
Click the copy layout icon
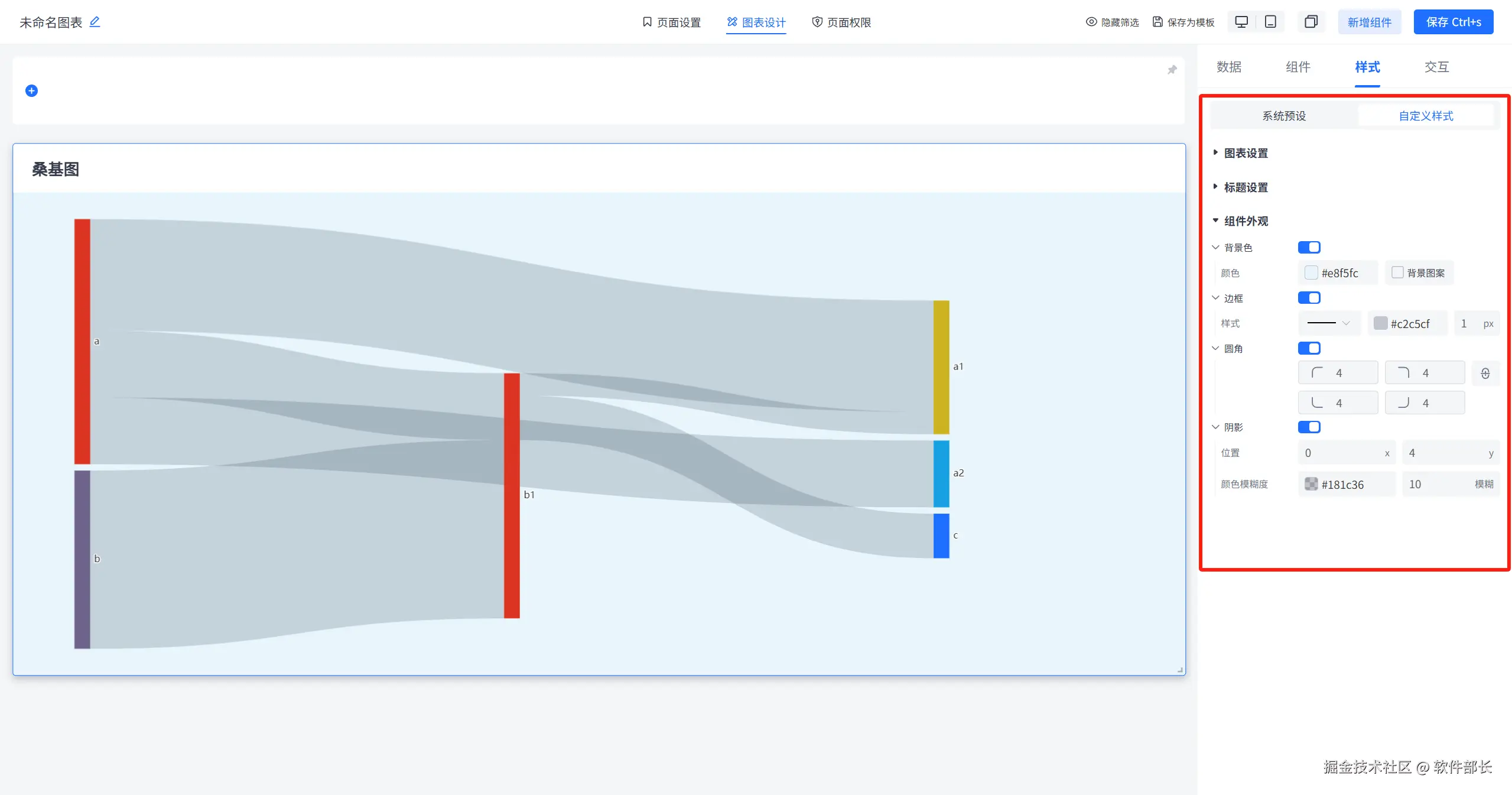tap(1311, 22)
